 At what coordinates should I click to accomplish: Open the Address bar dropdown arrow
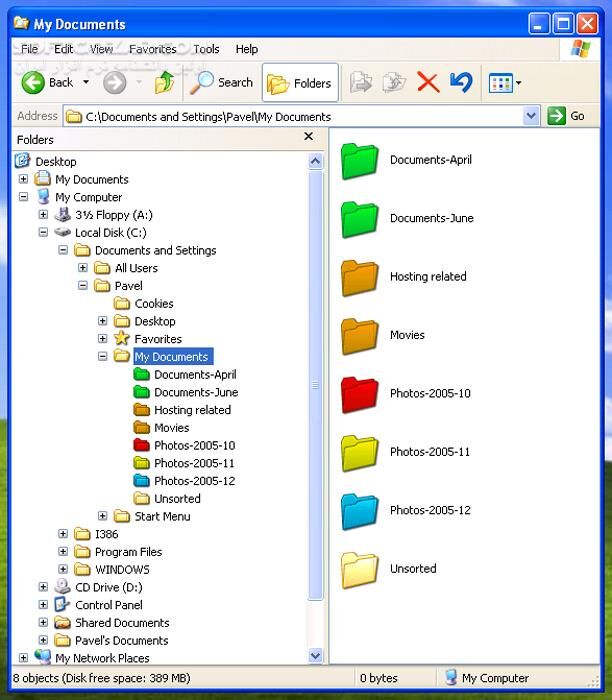531,116
